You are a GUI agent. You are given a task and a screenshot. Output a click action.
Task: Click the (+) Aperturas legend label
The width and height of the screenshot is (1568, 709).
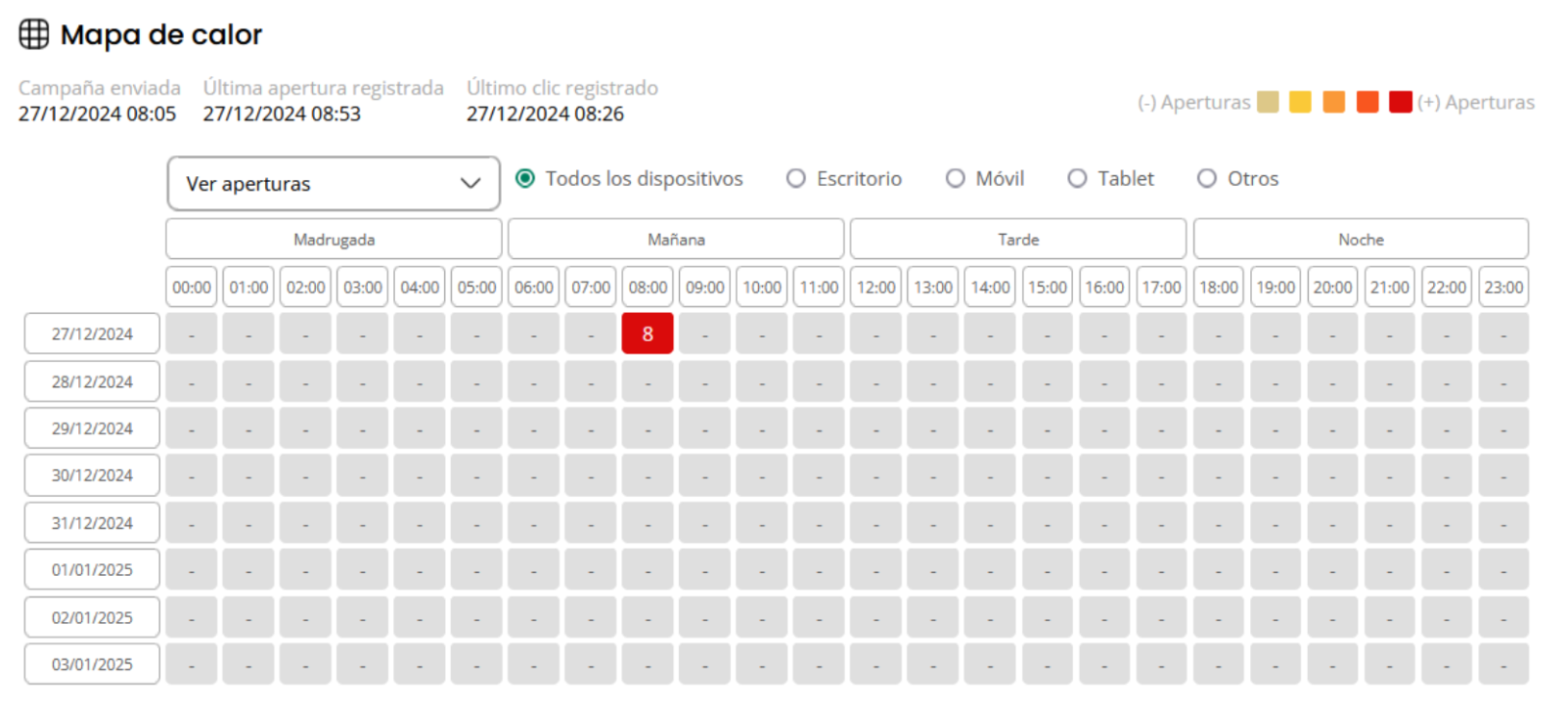point(1476,102)
